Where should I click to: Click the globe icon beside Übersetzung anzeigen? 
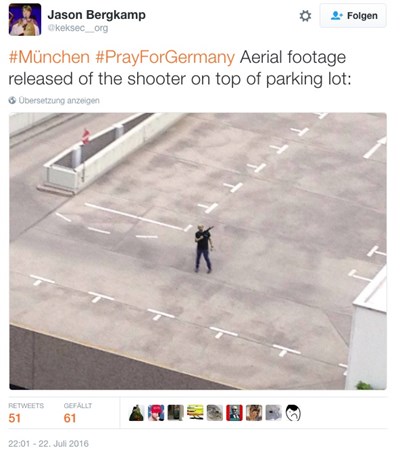coord(12,100)
